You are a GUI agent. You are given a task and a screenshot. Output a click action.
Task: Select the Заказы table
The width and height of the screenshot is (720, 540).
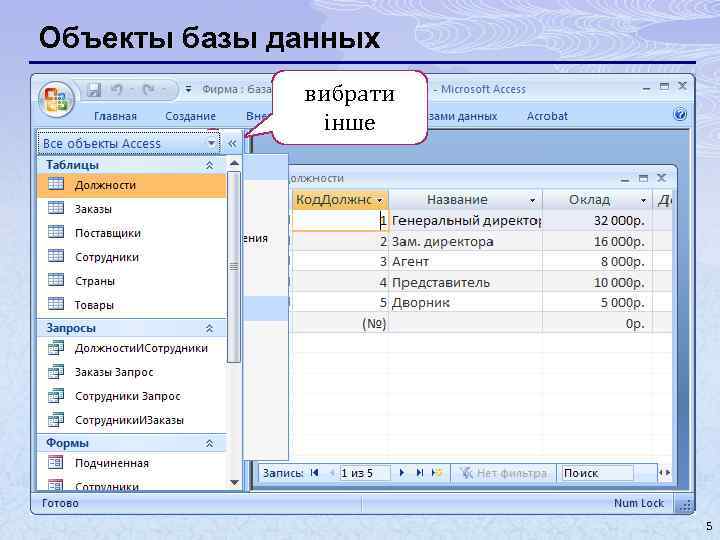pyautogui.click(x=132, y=209)
